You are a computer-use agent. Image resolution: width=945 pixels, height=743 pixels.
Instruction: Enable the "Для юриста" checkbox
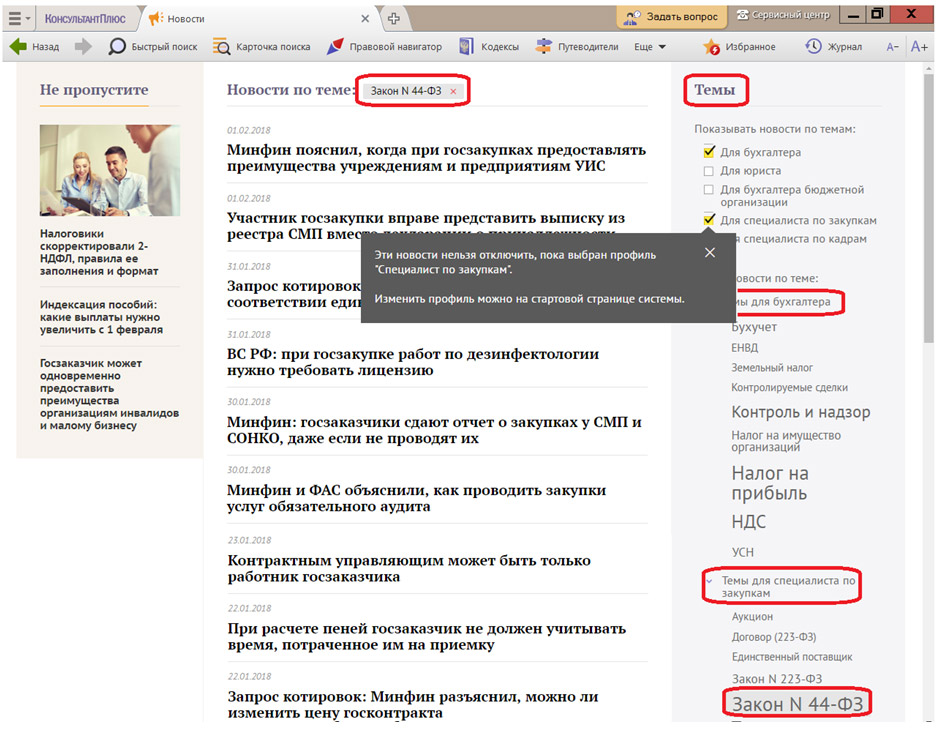coord(709,171)
